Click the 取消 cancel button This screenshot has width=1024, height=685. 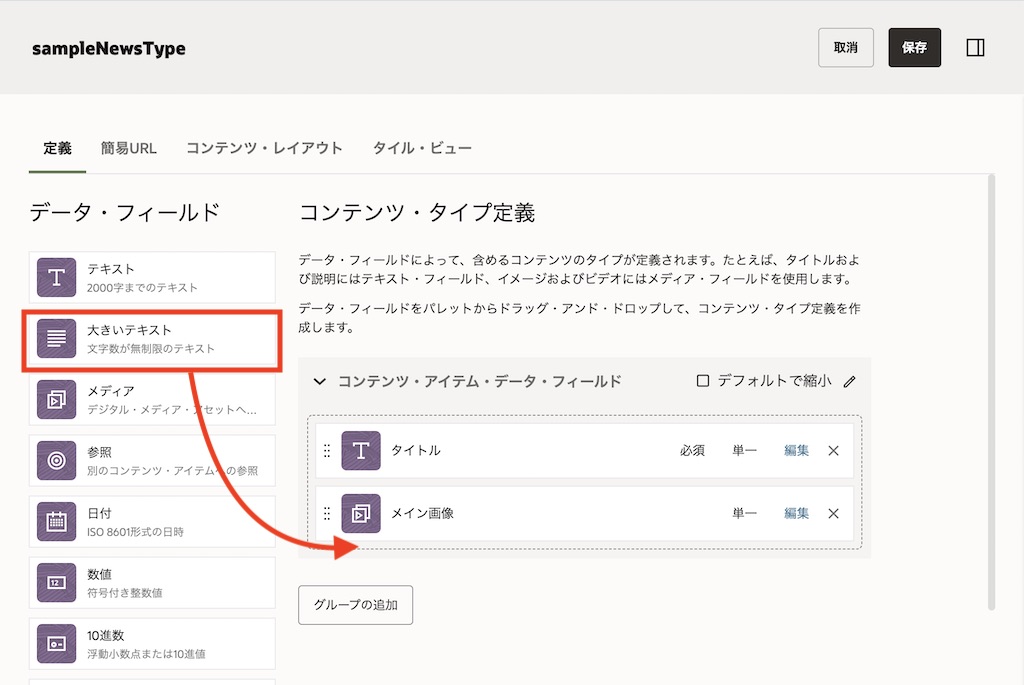point(845,48)
